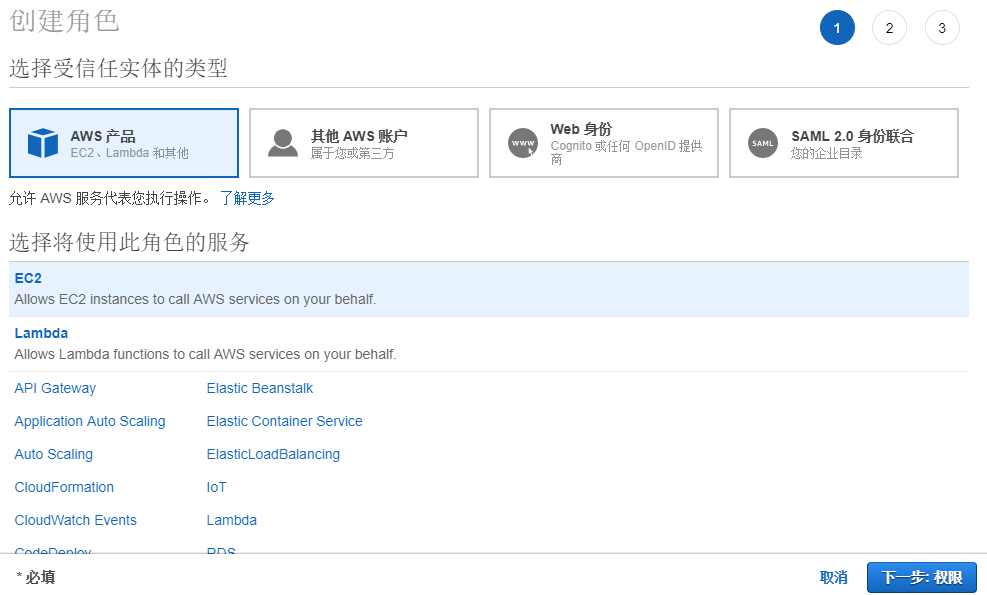Choose CloudWatch Events service
This screenshot has width=987, height=595.
76,520
